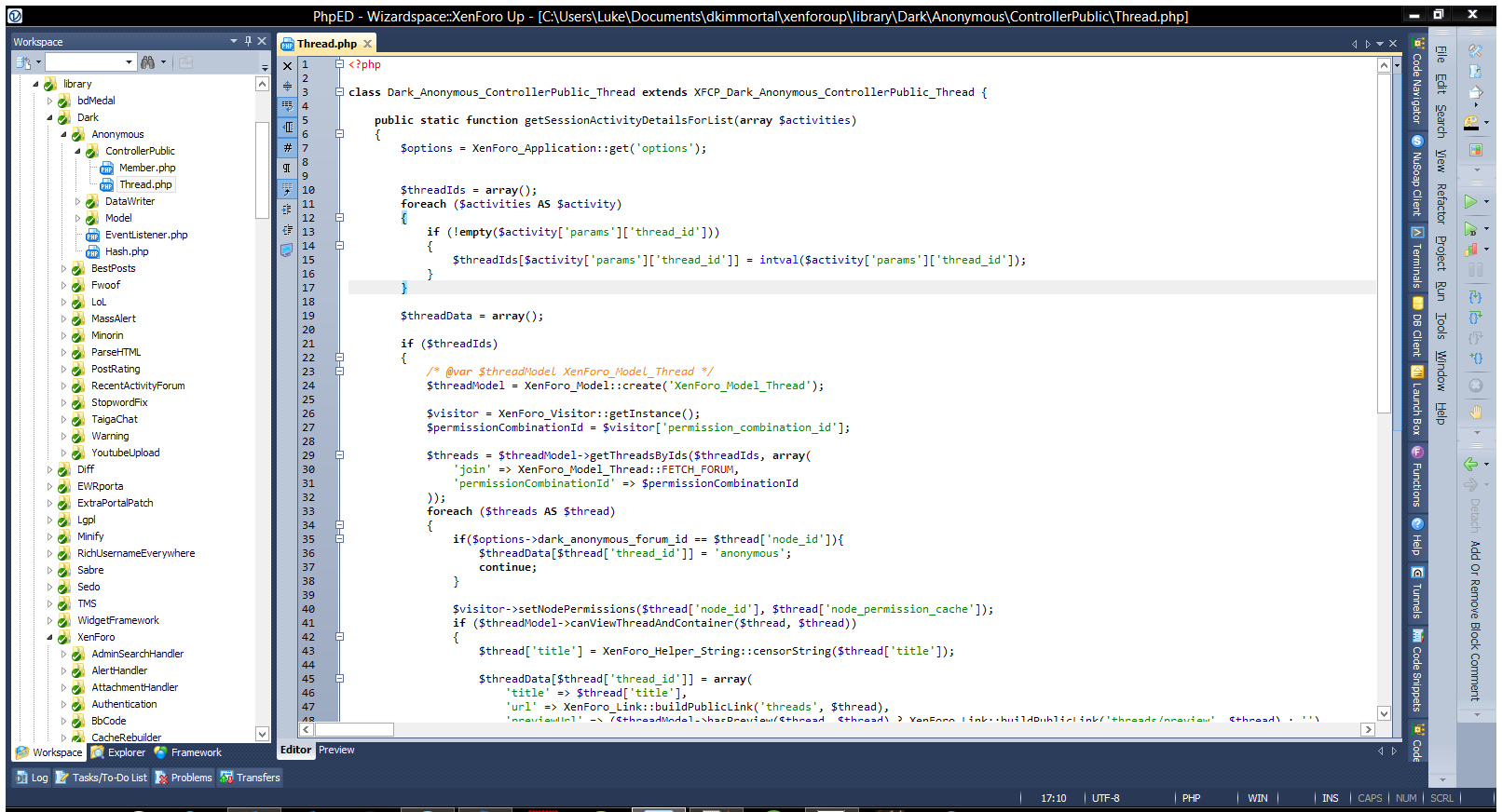Open the Code Navigator side panel
1502x812 pixels.
tap(1417, 81)
